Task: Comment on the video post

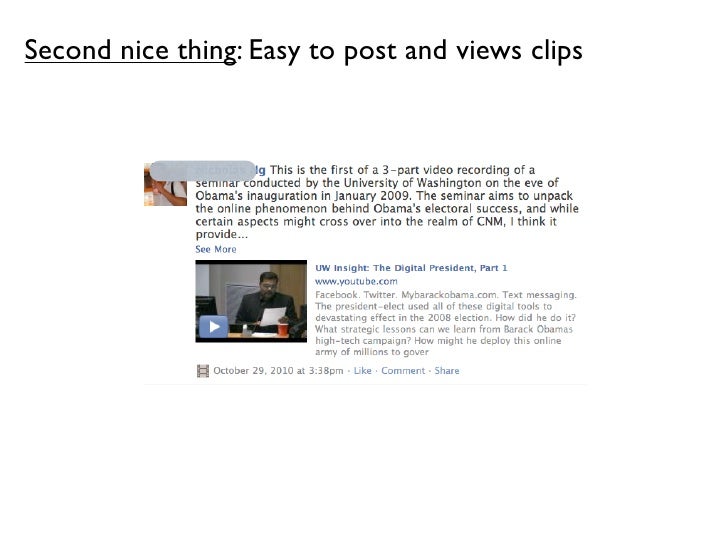Action: [x=403, y=370]
